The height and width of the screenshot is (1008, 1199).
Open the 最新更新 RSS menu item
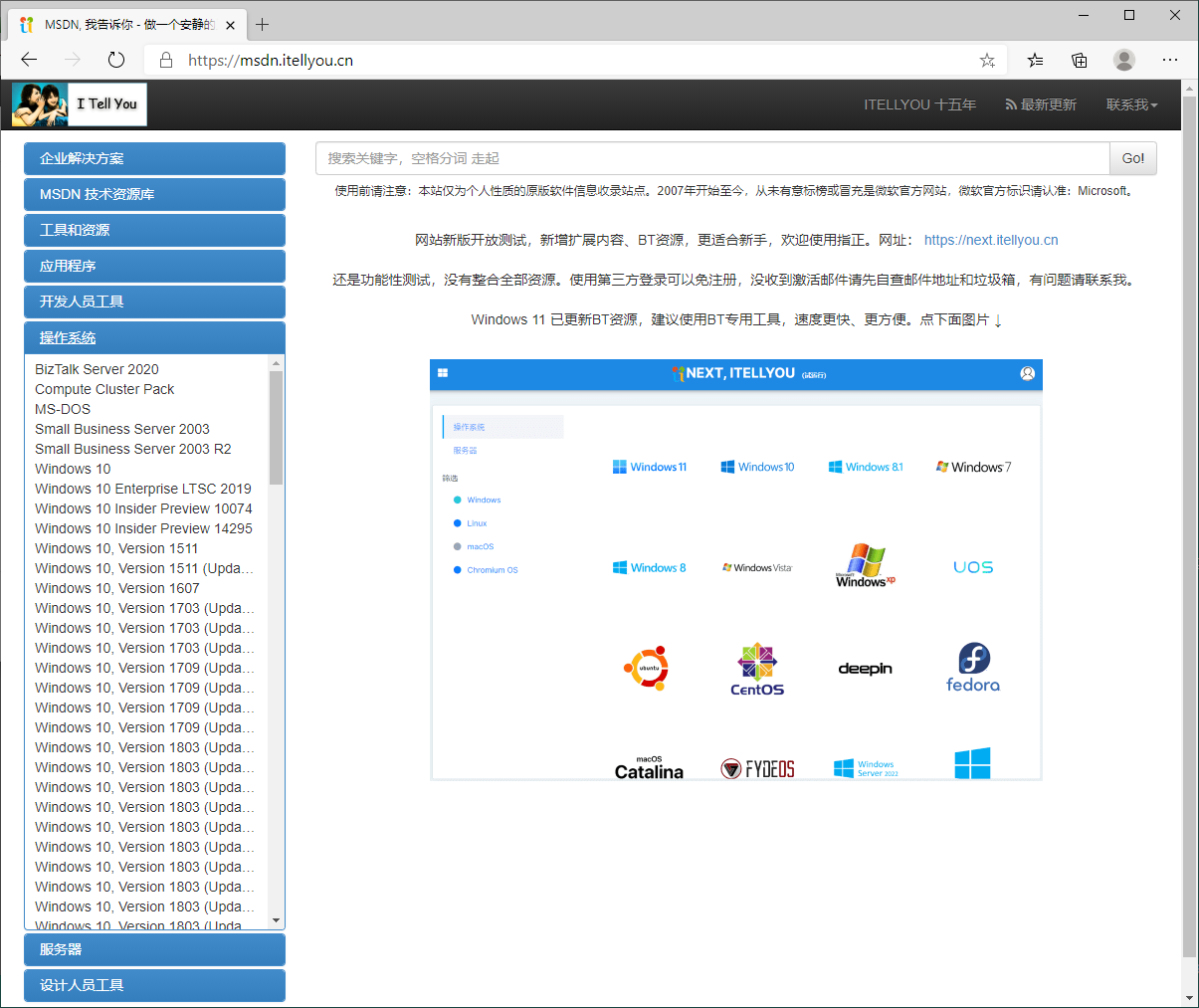click(1041, 104)
